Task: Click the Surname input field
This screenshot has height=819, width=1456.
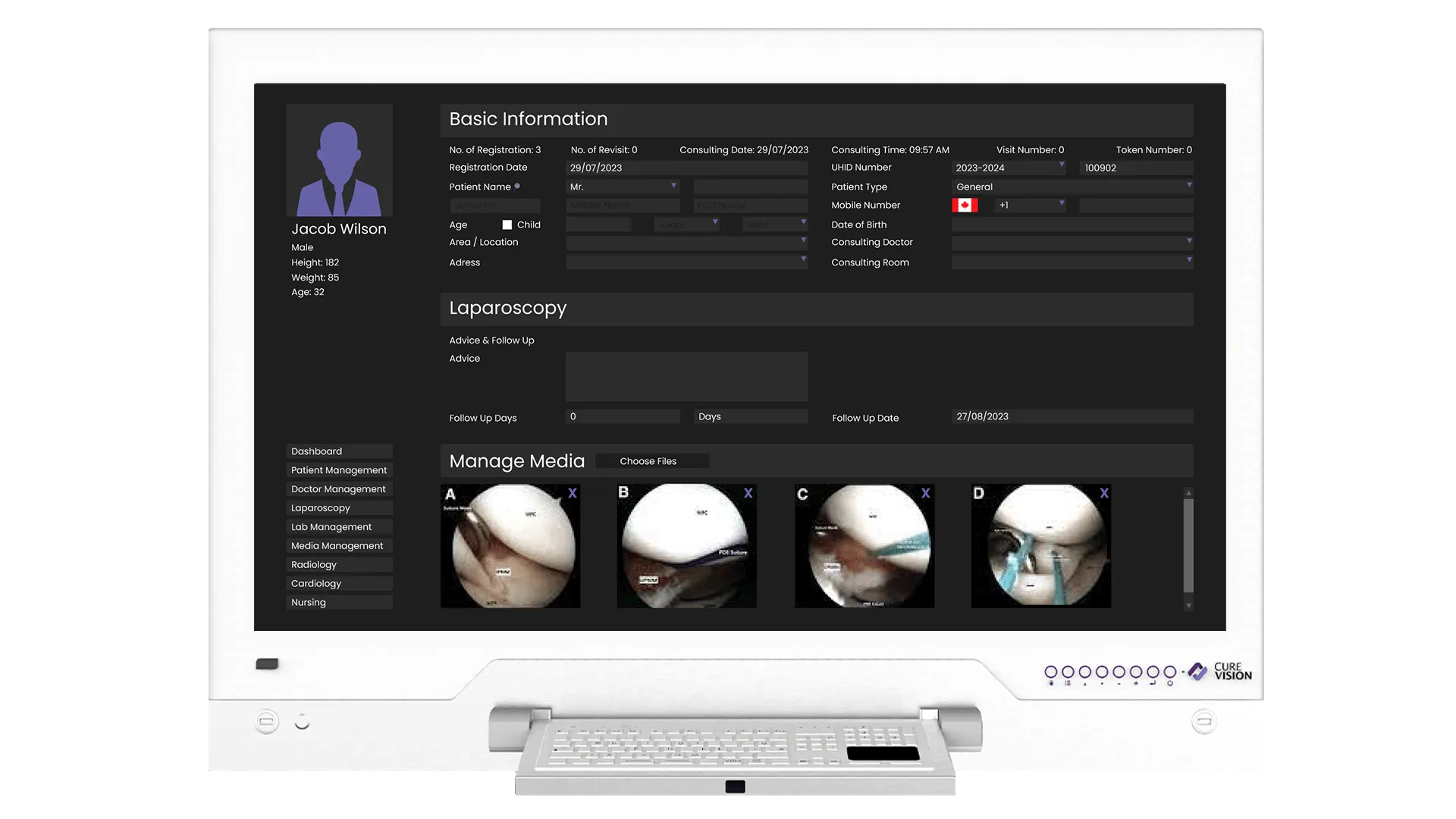Action: [x=494, y=206]
